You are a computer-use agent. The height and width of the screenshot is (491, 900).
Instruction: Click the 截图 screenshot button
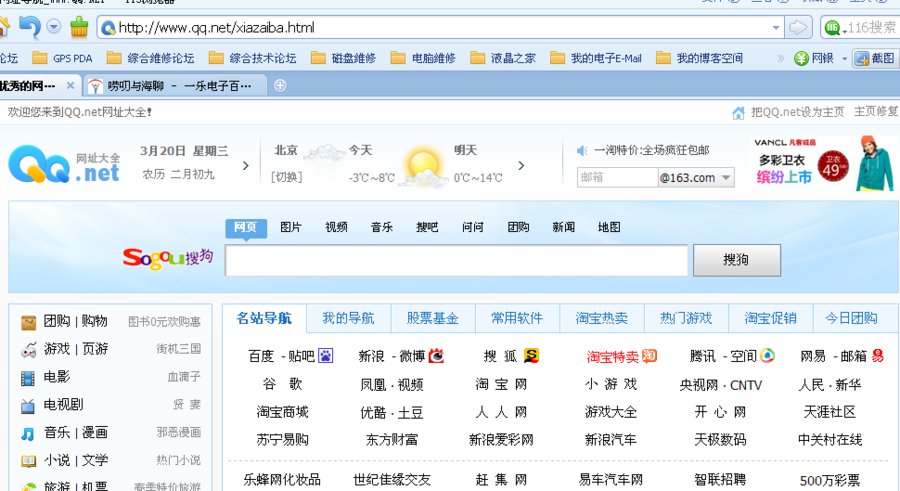tap(875, 59)
